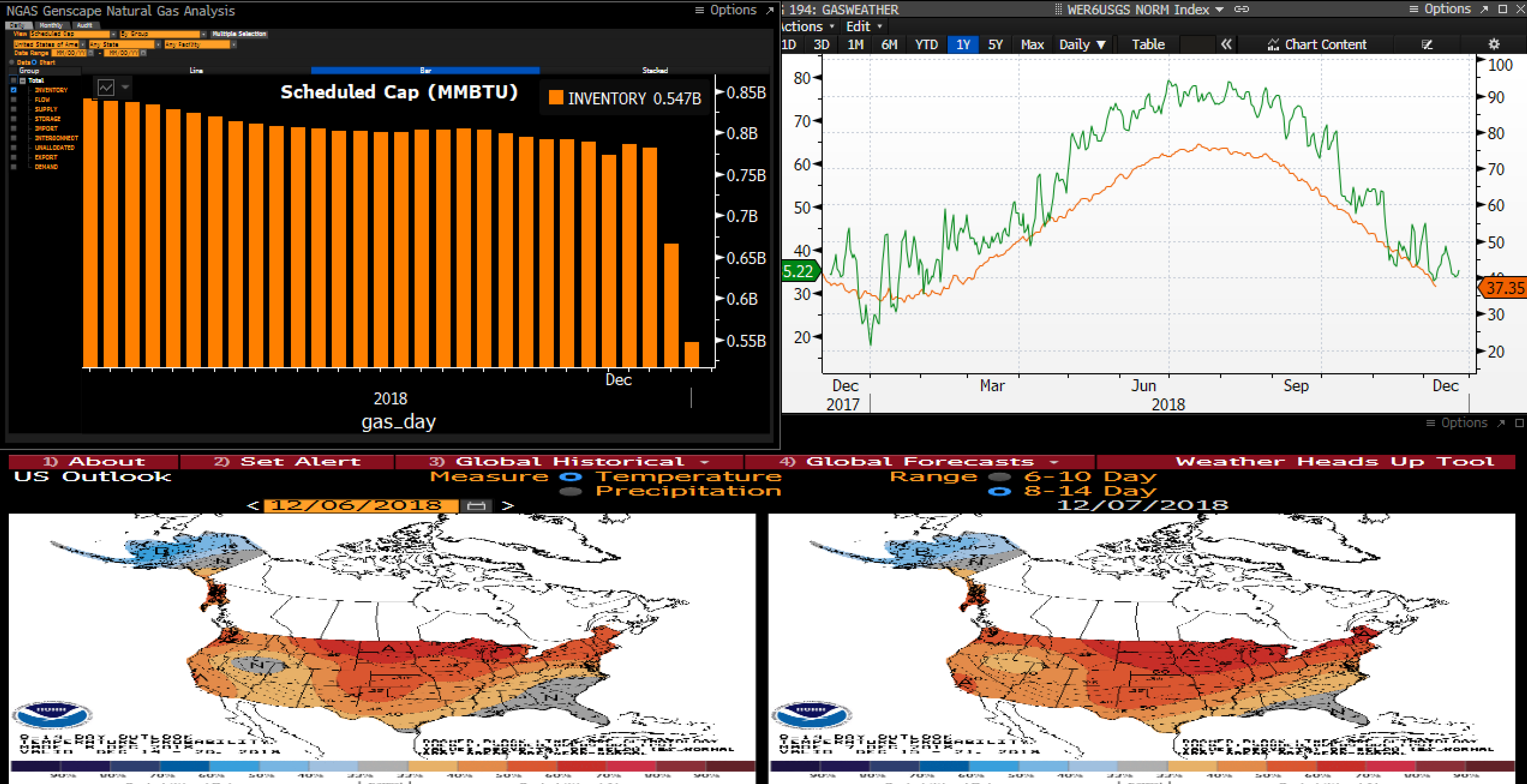The image size is (1527, 784).
Task: Switch to the Stacked chart tab
Action: [654, 70]
